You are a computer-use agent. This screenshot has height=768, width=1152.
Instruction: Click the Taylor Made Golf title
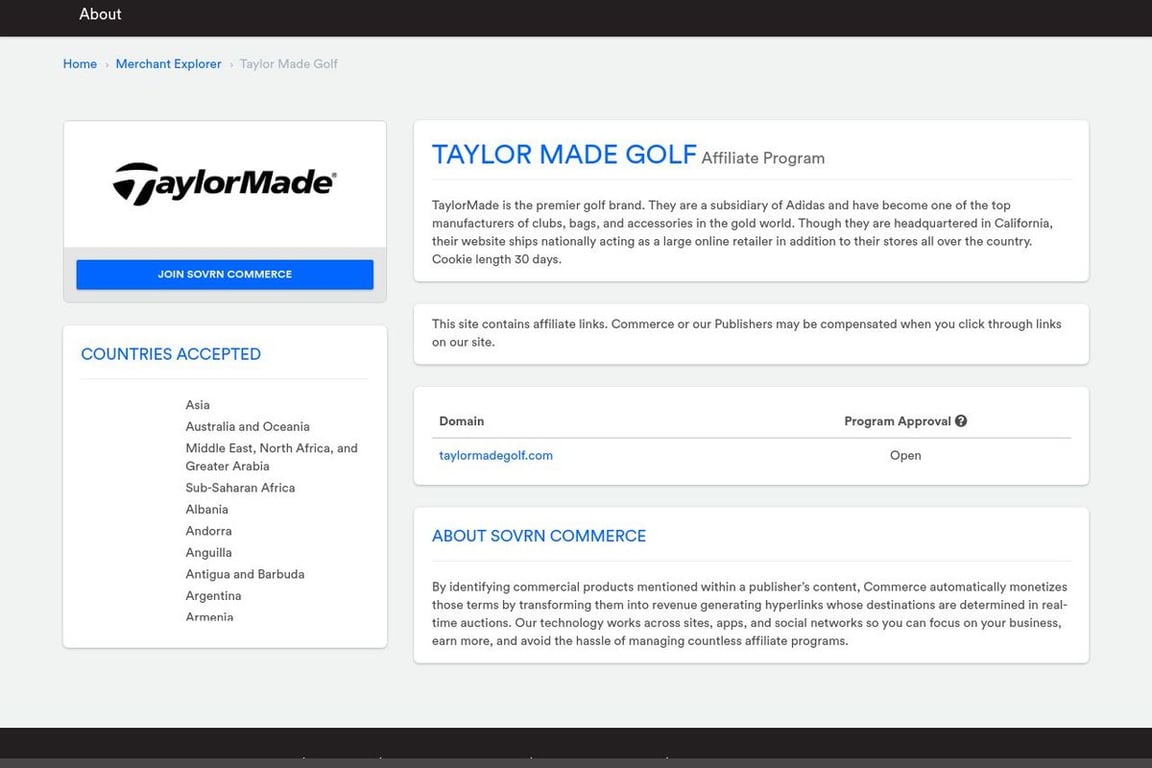[564, 154]
